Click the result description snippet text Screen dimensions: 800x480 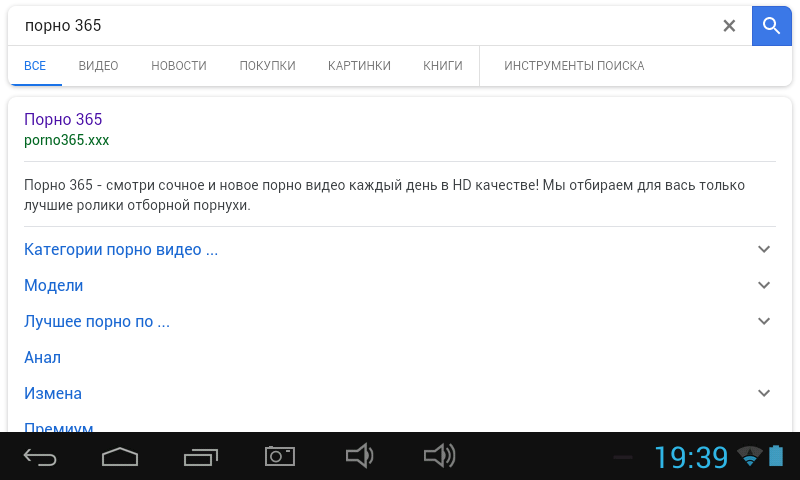(384, 195)
